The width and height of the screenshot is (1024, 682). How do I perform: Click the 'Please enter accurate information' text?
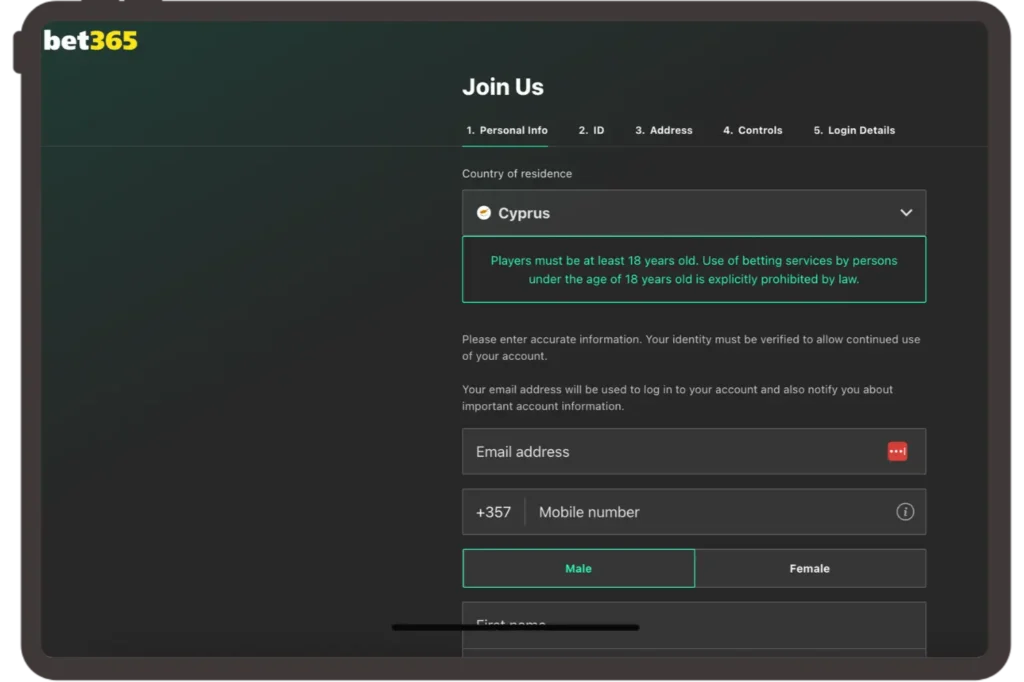(691, 348)
